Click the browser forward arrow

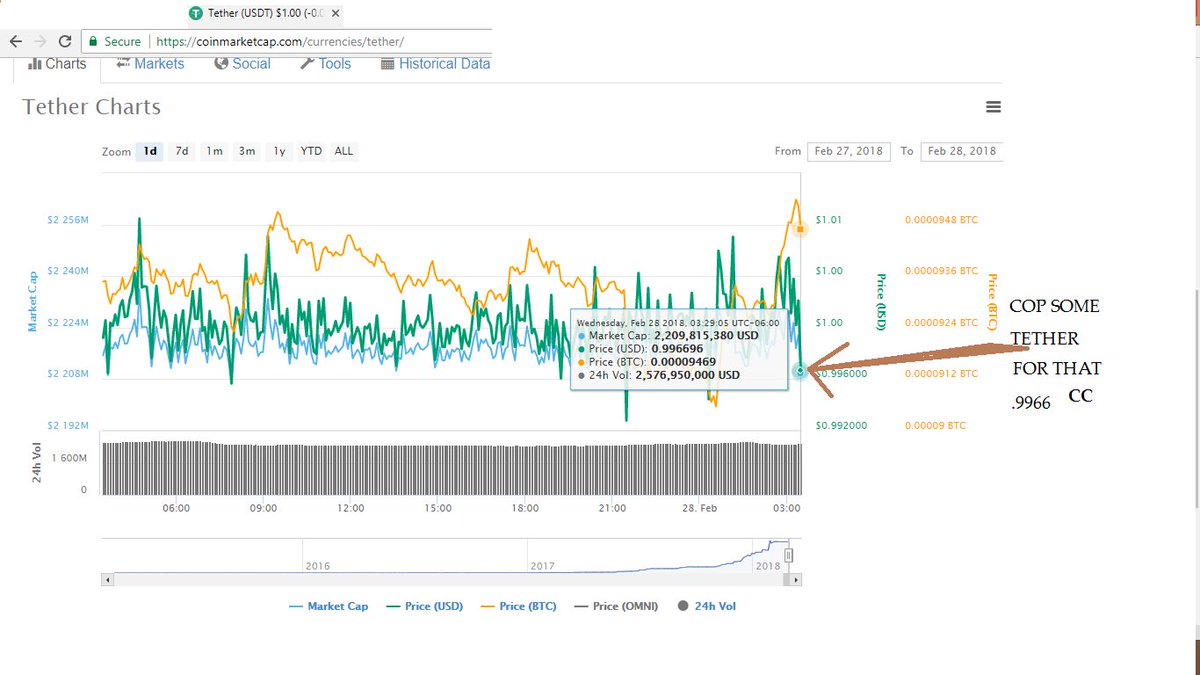coord(40,42)
